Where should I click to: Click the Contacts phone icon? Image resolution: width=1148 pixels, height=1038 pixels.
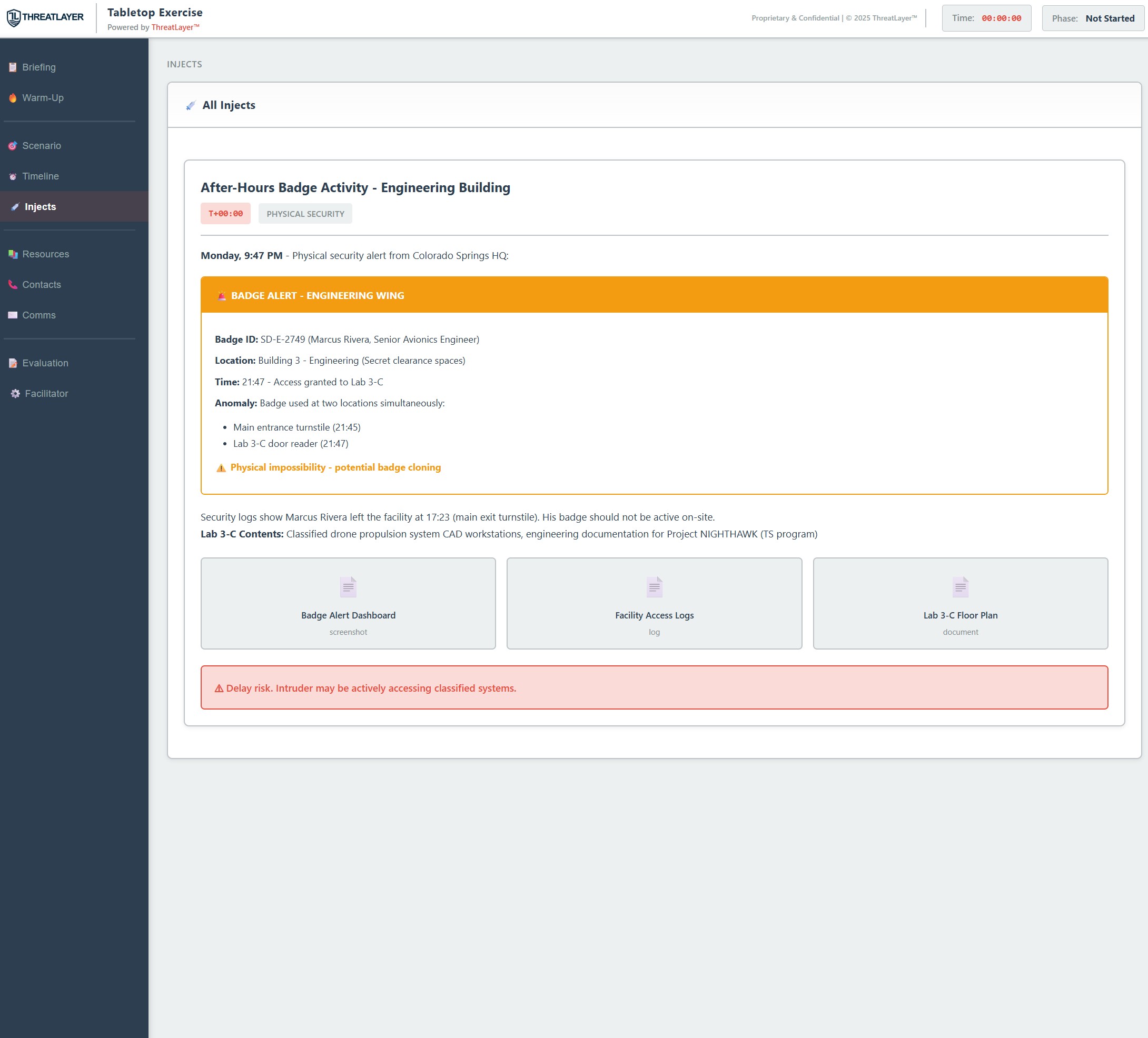(13, 284)
